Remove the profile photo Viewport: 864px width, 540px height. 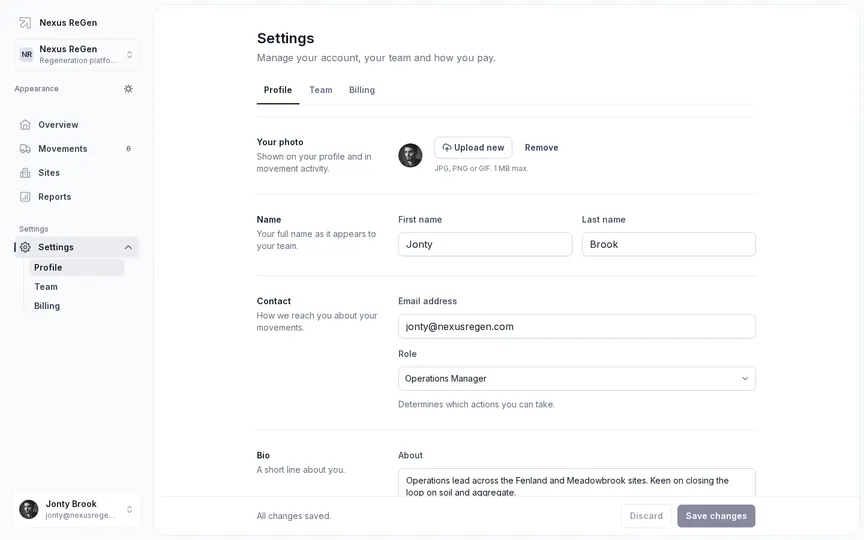click(541, 148)
